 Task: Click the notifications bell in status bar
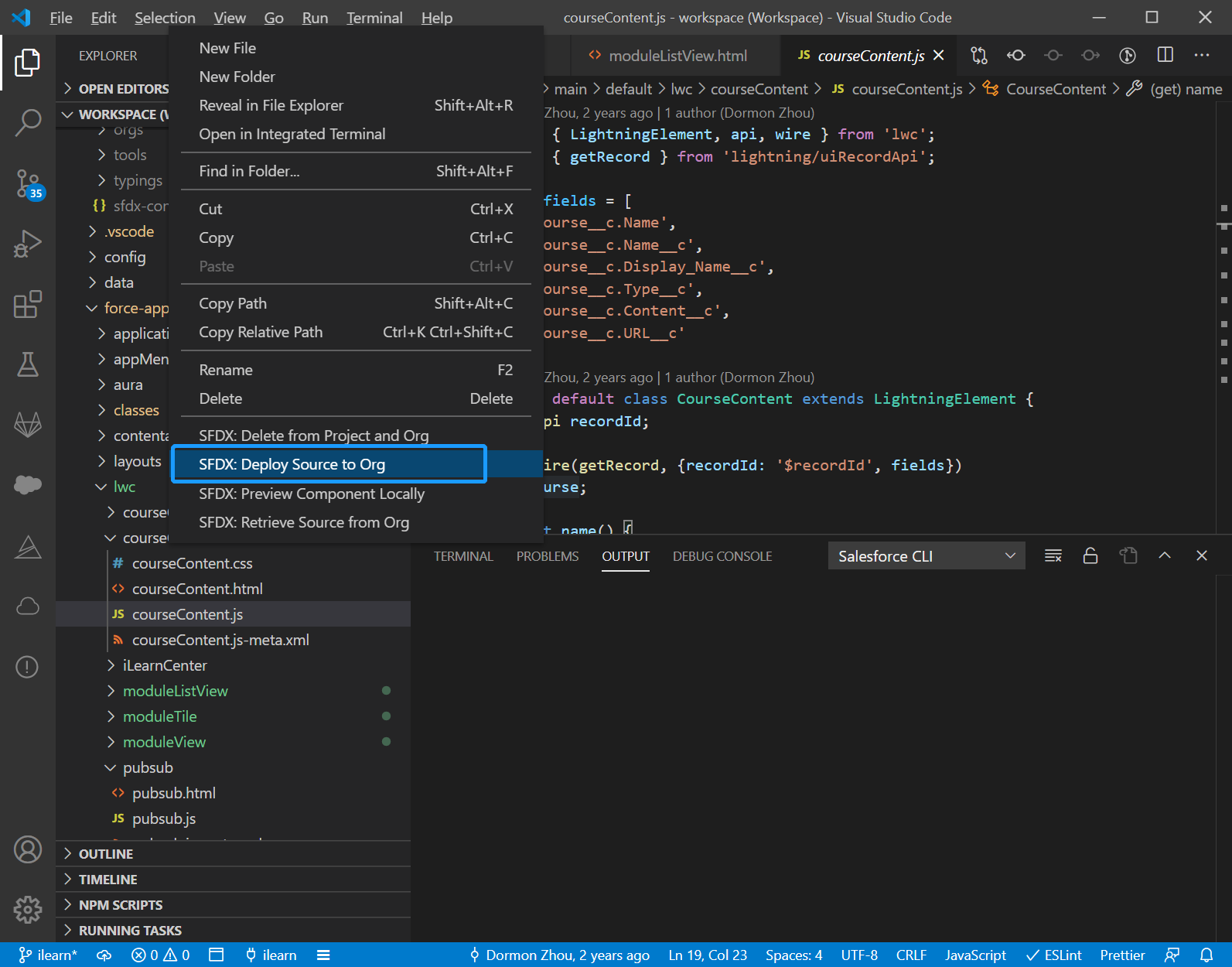tap(1206, 955)
